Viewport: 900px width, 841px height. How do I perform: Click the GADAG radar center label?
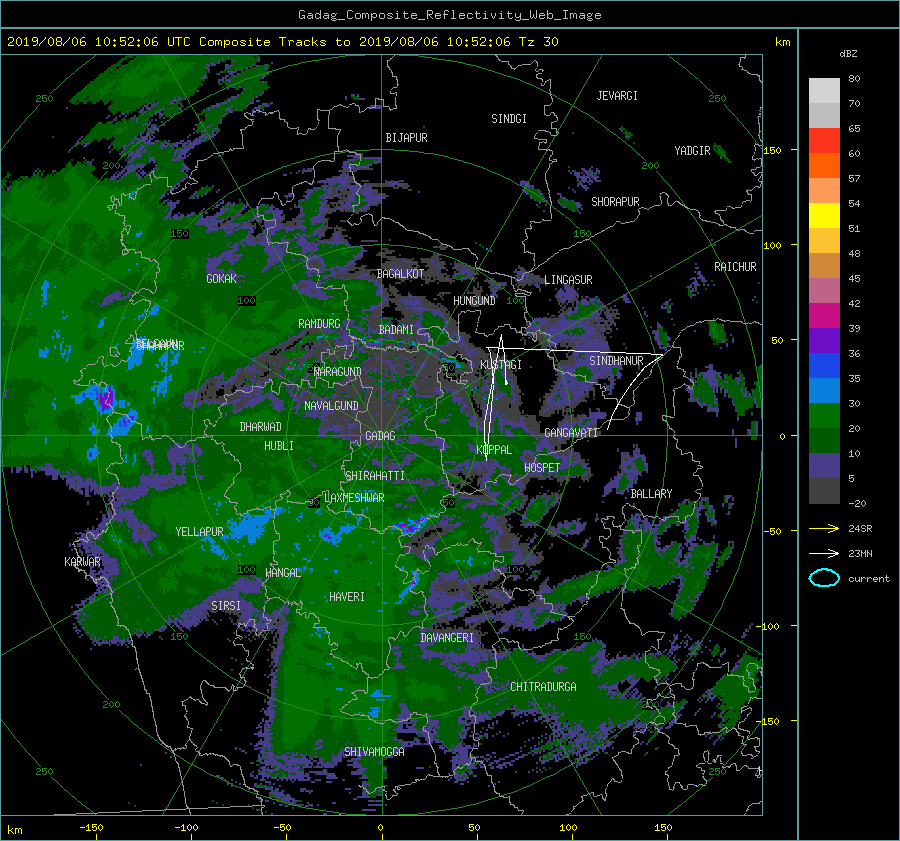coord(380,436)
